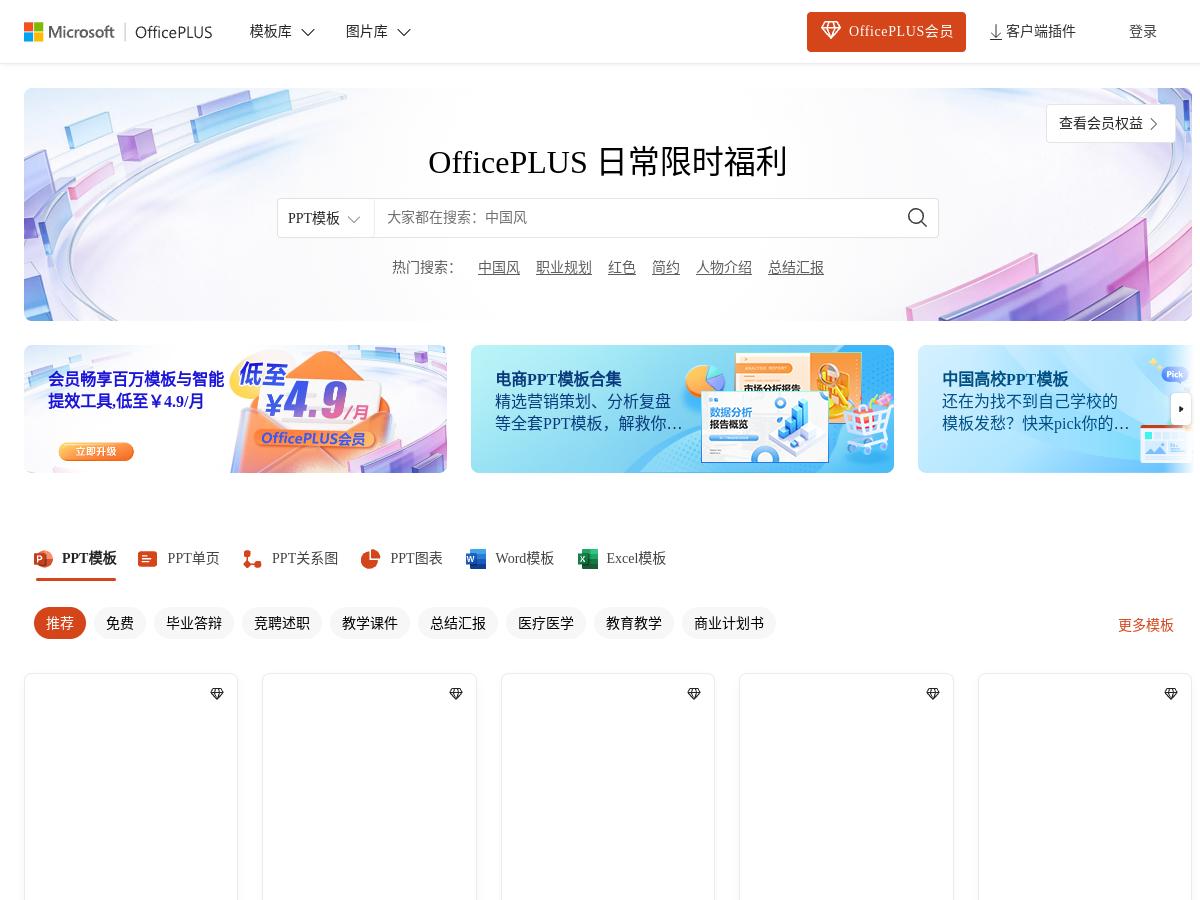Select the 毕业答辩 filter chip

194,623
